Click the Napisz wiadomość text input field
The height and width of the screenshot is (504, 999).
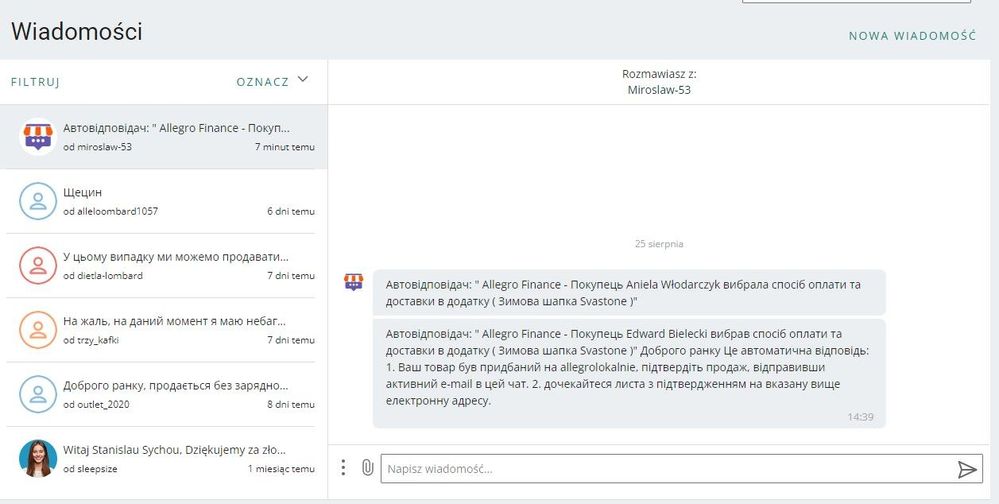click(x=665, y=469)
